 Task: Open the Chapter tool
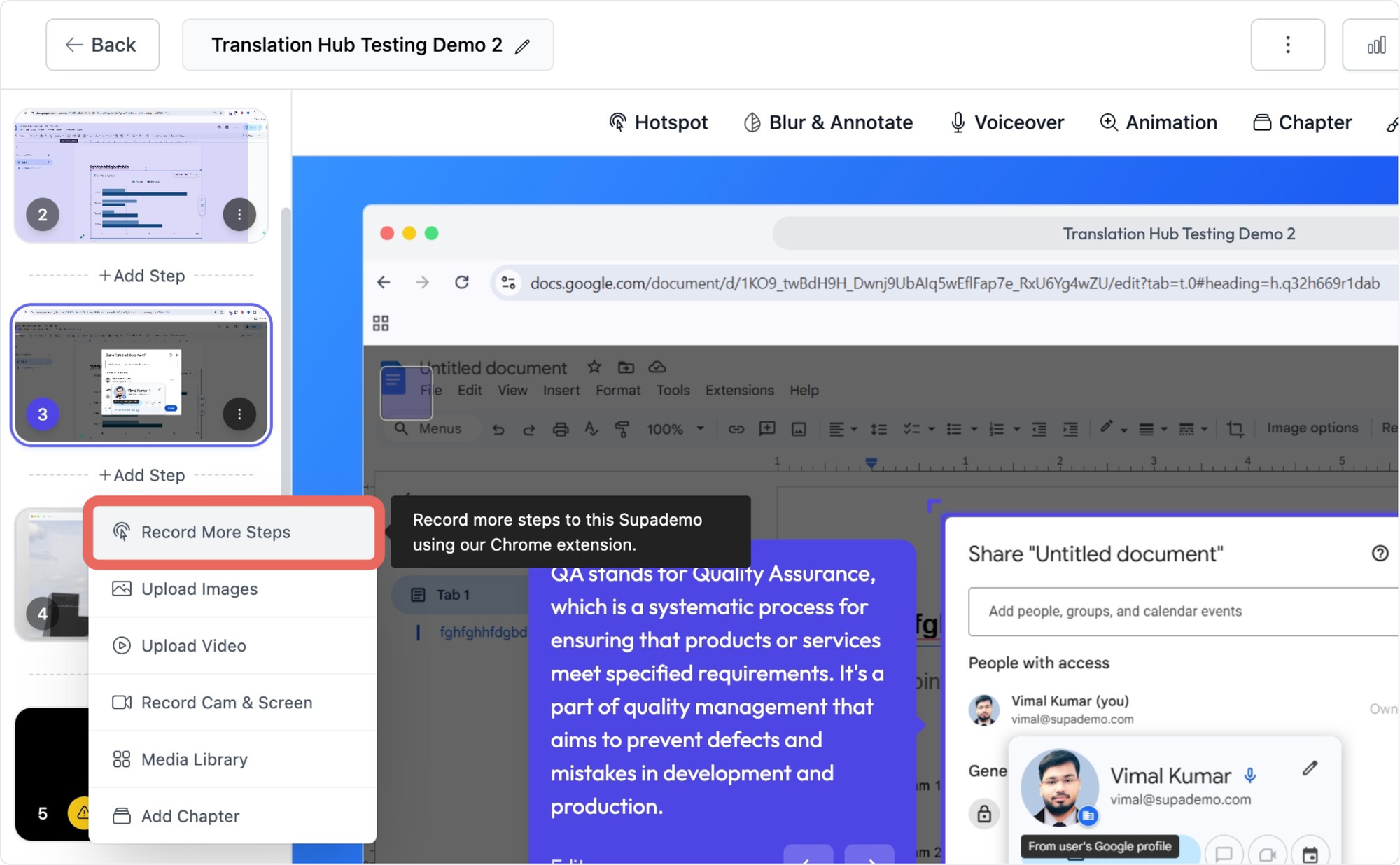(1302, 122)
